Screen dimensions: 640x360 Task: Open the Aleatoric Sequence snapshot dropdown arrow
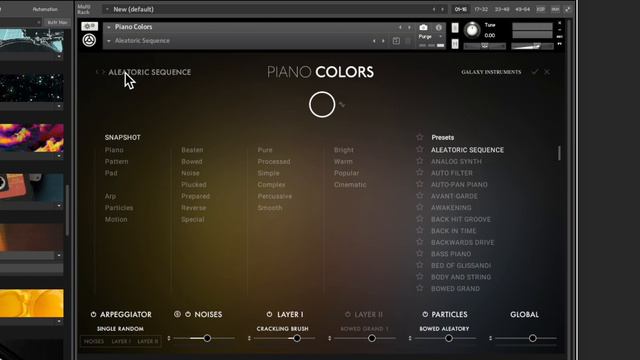[x=109, y=41]
